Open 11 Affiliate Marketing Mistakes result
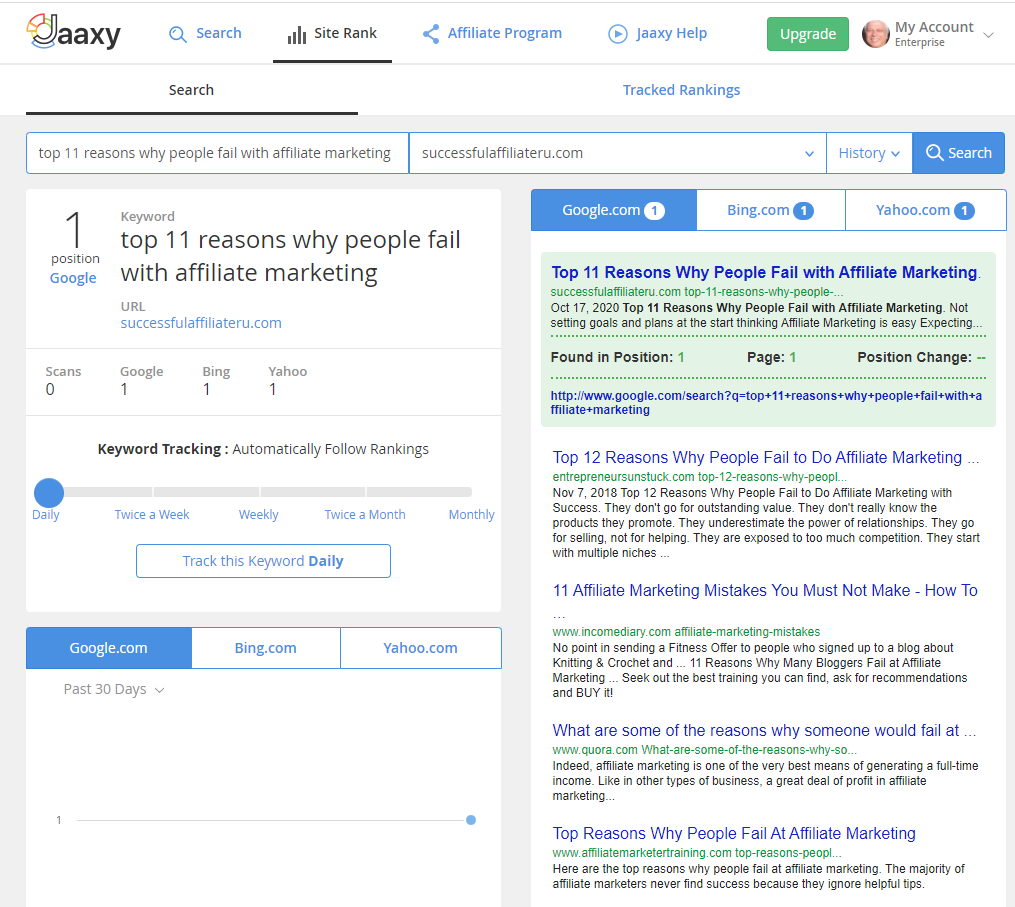The height and width of the screenshot is (907, 1015). [x=764, y=590]
